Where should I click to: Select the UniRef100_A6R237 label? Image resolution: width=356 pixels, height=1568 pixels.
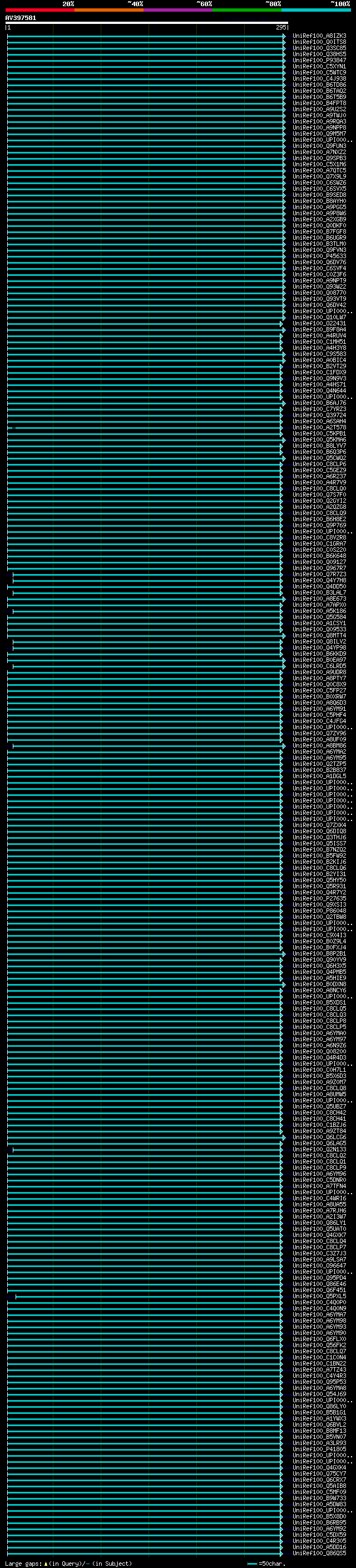pyautogui.click(x=319, y=477)
